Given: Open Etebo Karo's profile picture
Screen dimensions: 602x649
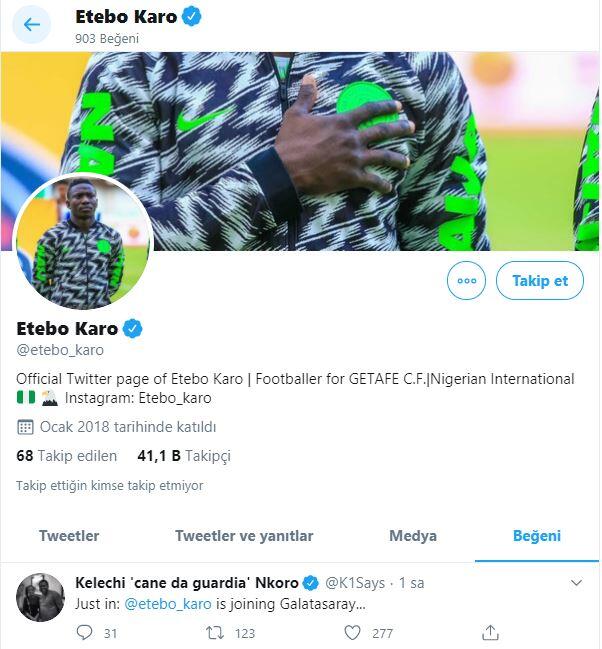Looking at the screenshot, I should pos(83,242).
